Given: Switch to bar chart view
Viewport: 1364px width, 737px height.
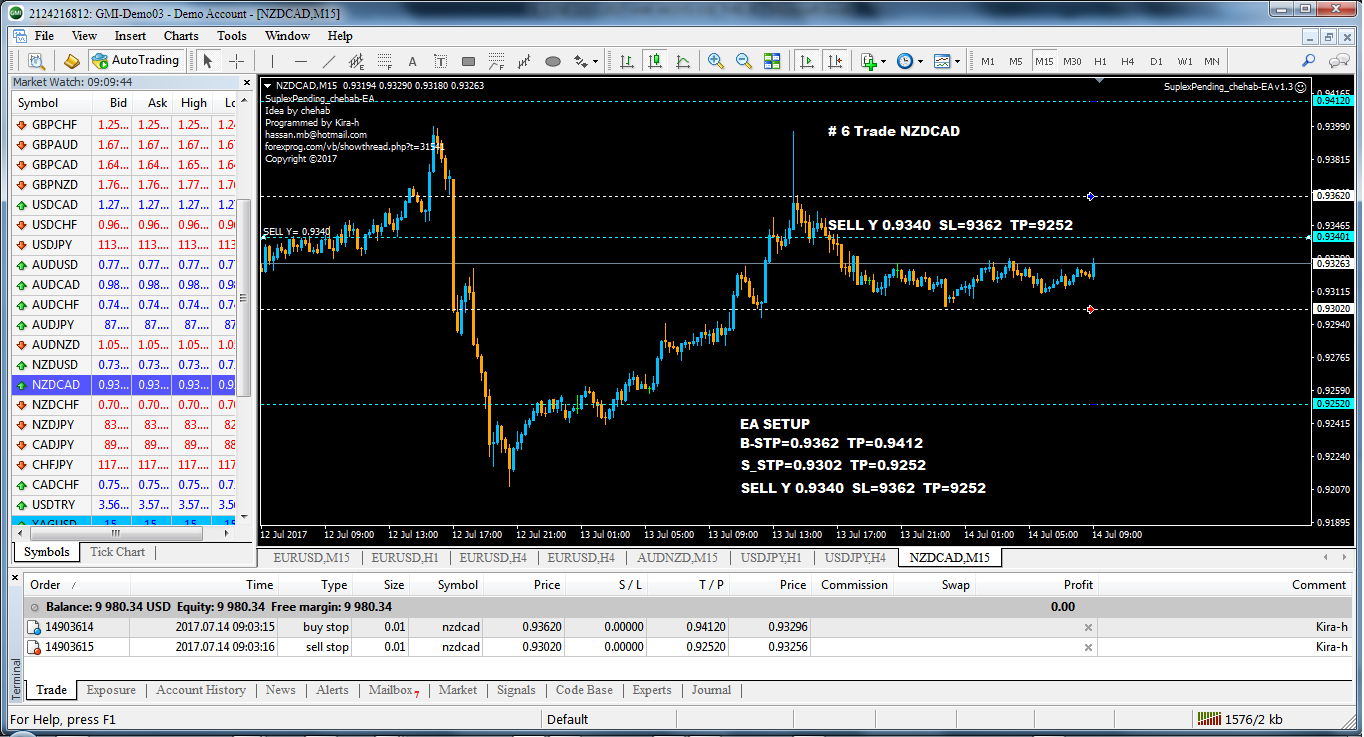Looking at the screenshot, I should 627,61.
